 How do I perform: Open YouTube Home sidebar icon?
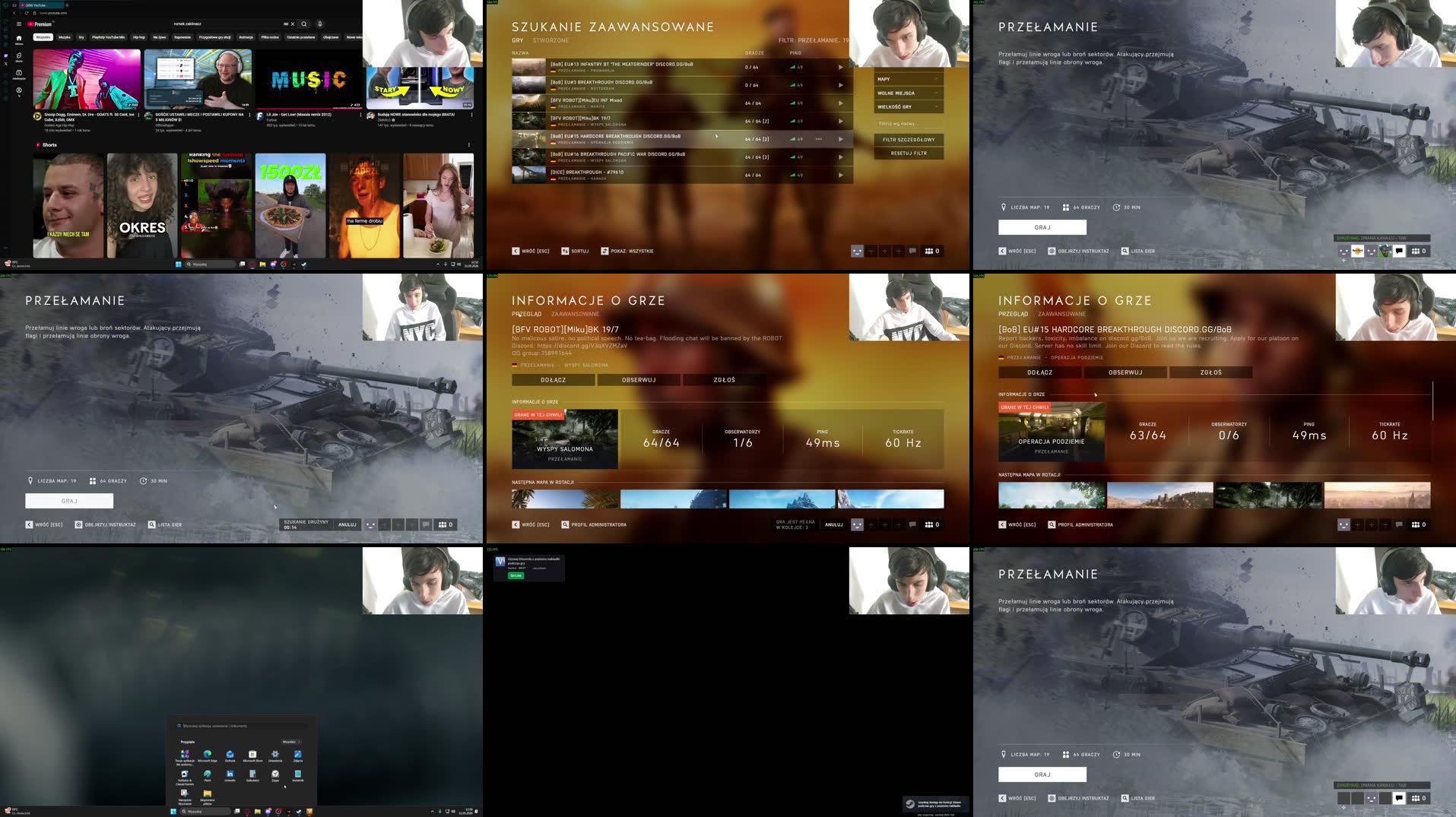point(19,39)
